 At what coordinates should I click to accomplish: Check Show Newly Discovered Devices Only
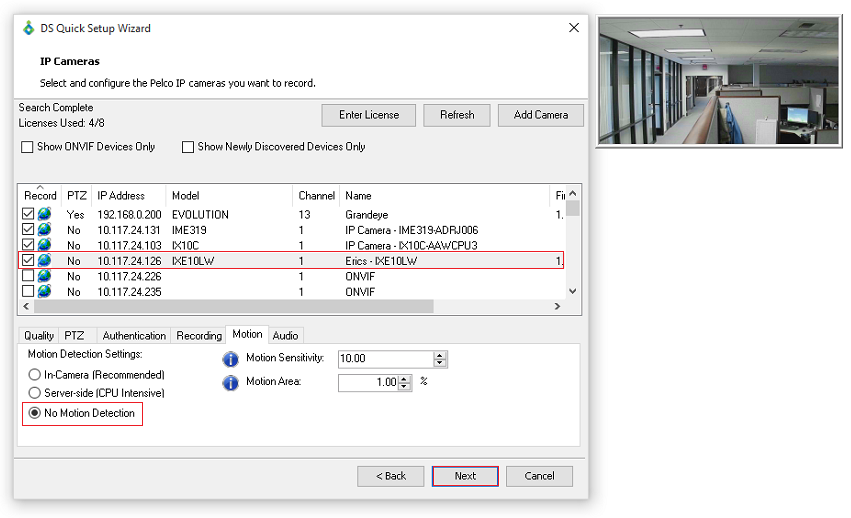[x=188, y=147]
